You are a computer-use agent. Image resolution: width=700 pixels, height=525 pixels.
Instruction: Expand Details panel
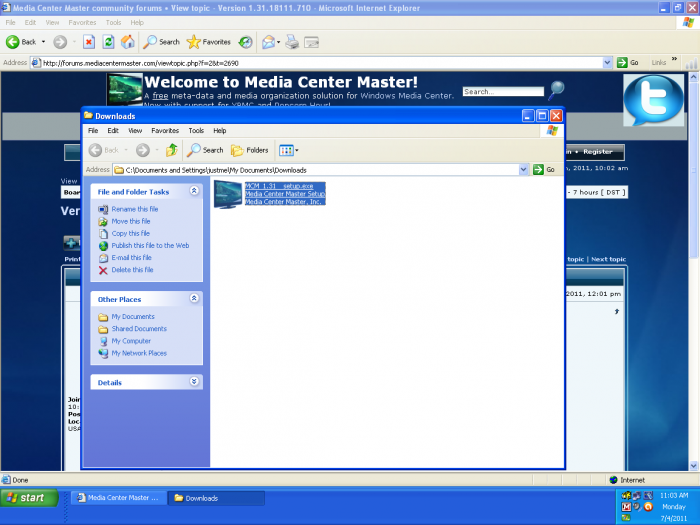(194, 381)
